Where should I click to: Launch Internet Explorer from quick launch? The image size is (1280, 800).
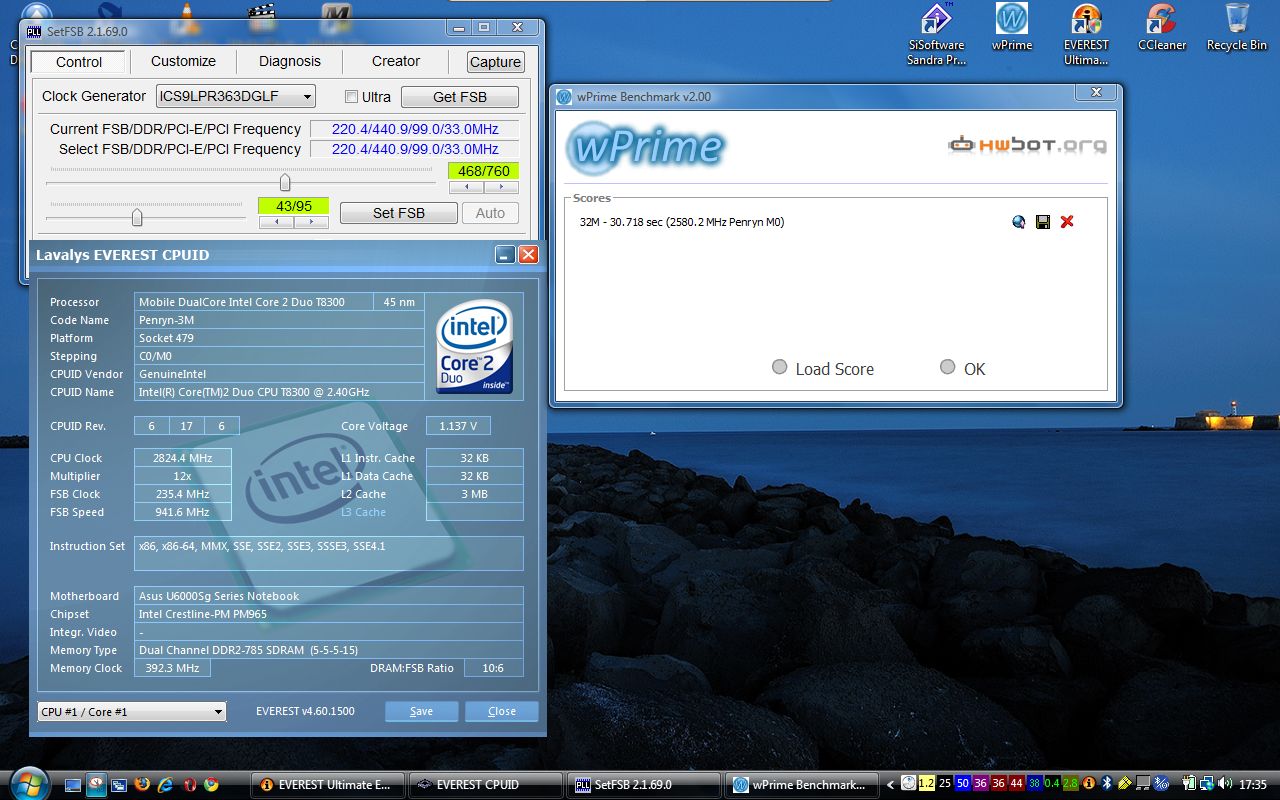point(165,785)
